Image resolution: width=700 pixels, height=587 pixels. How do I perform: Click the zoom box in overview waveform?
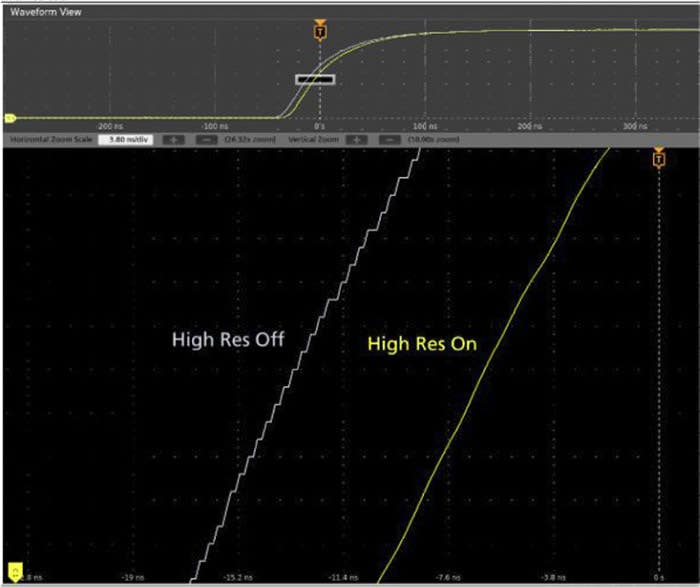[x=315, y=79]
